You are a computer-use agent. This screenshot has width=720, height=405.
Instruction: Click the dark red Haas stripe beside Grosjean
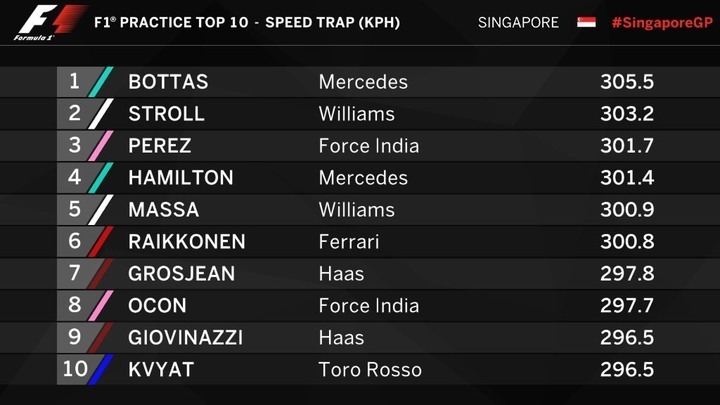coord(101,273)
